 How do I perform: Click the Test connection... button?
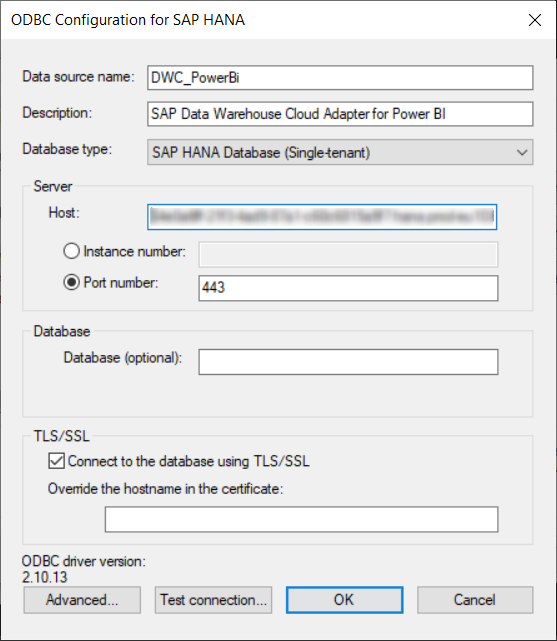point(213,600)
